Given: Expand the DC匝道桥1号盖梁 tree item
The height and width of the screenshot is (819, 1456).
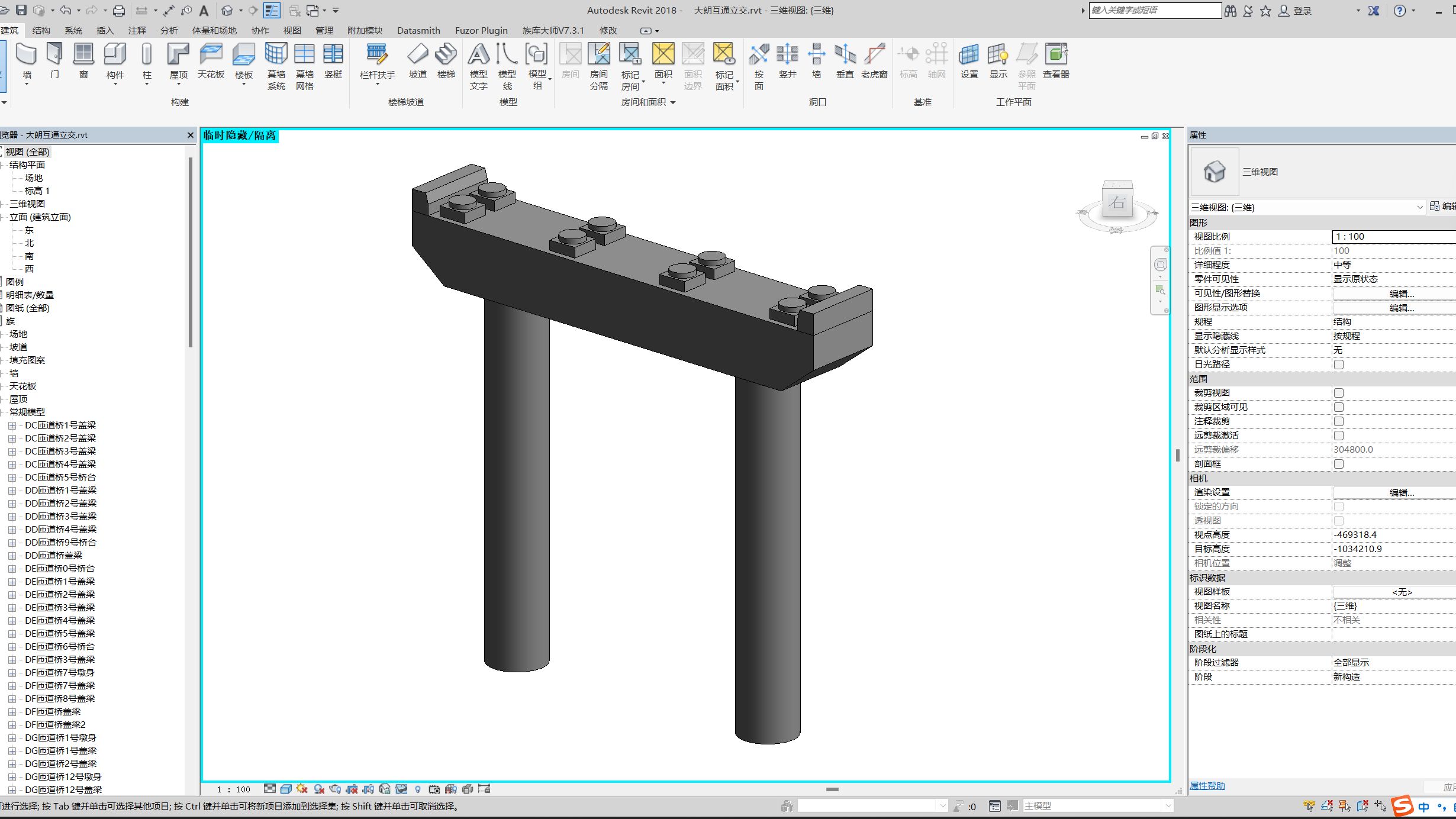Looking at the screenshot, I should (x=13, y=425).
